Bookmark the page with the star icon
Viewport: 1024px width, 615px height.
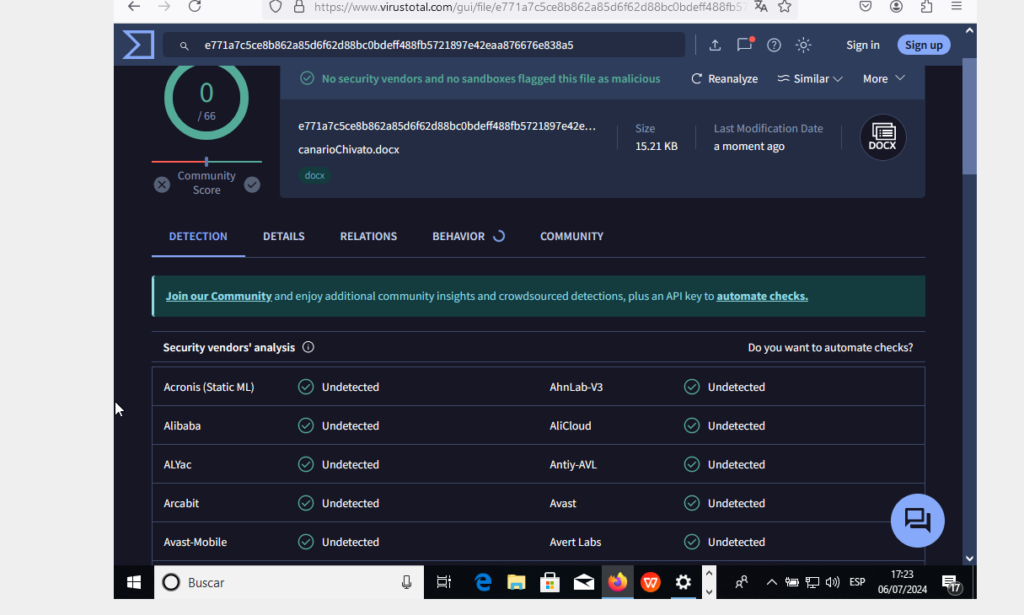785,7
